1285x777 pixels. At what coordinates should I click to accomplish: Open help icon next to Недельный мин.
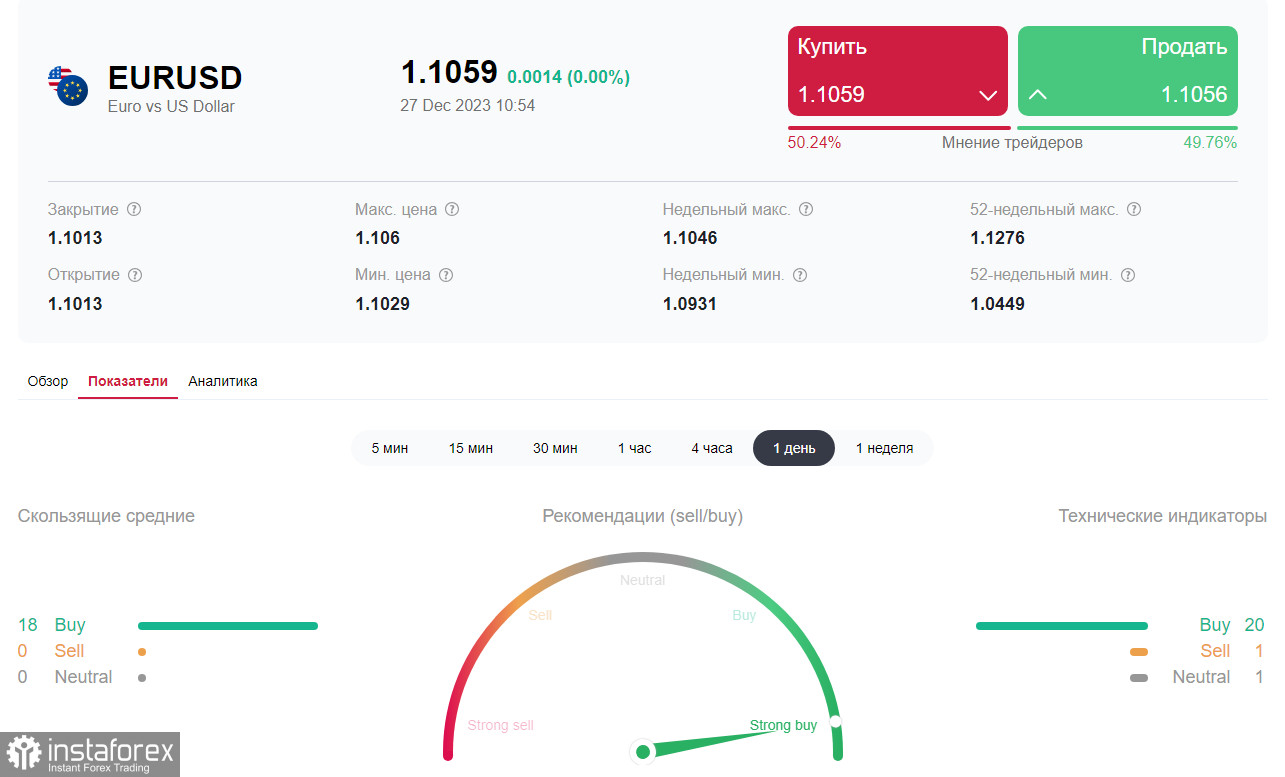(x=799, y=275)
